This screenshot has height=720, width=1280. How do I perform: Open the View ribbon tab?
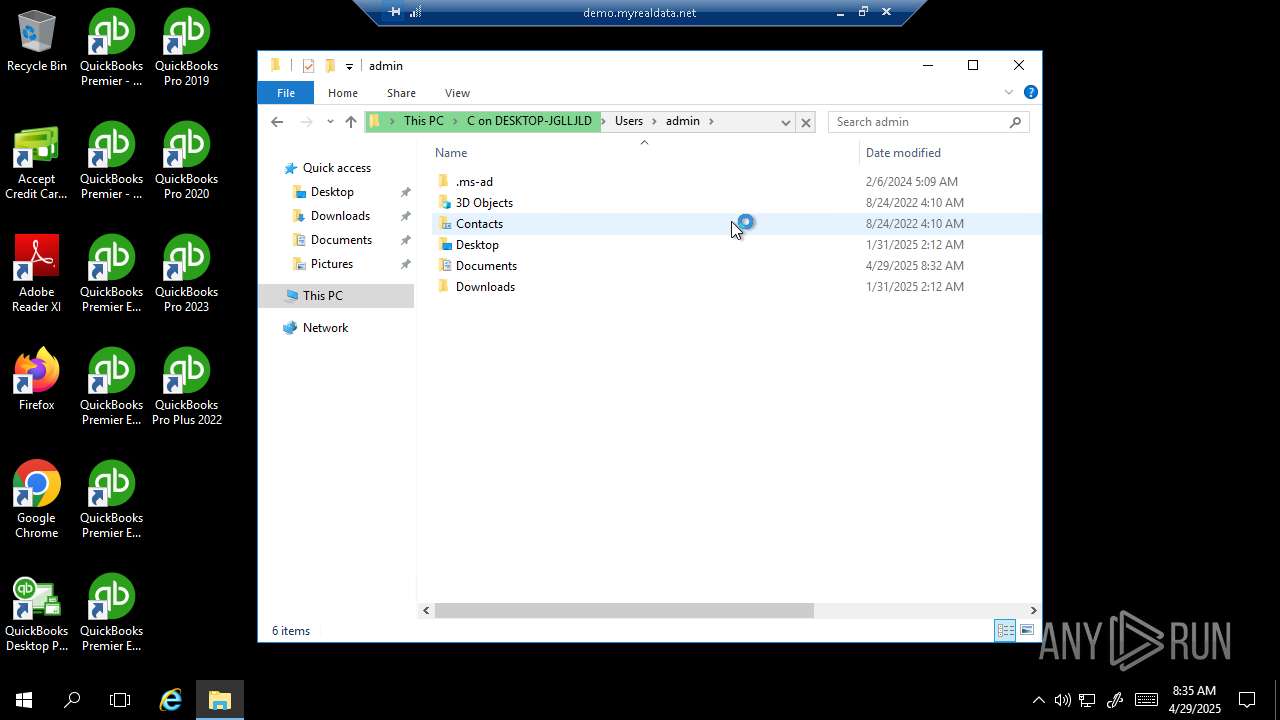tap(457, 92)
